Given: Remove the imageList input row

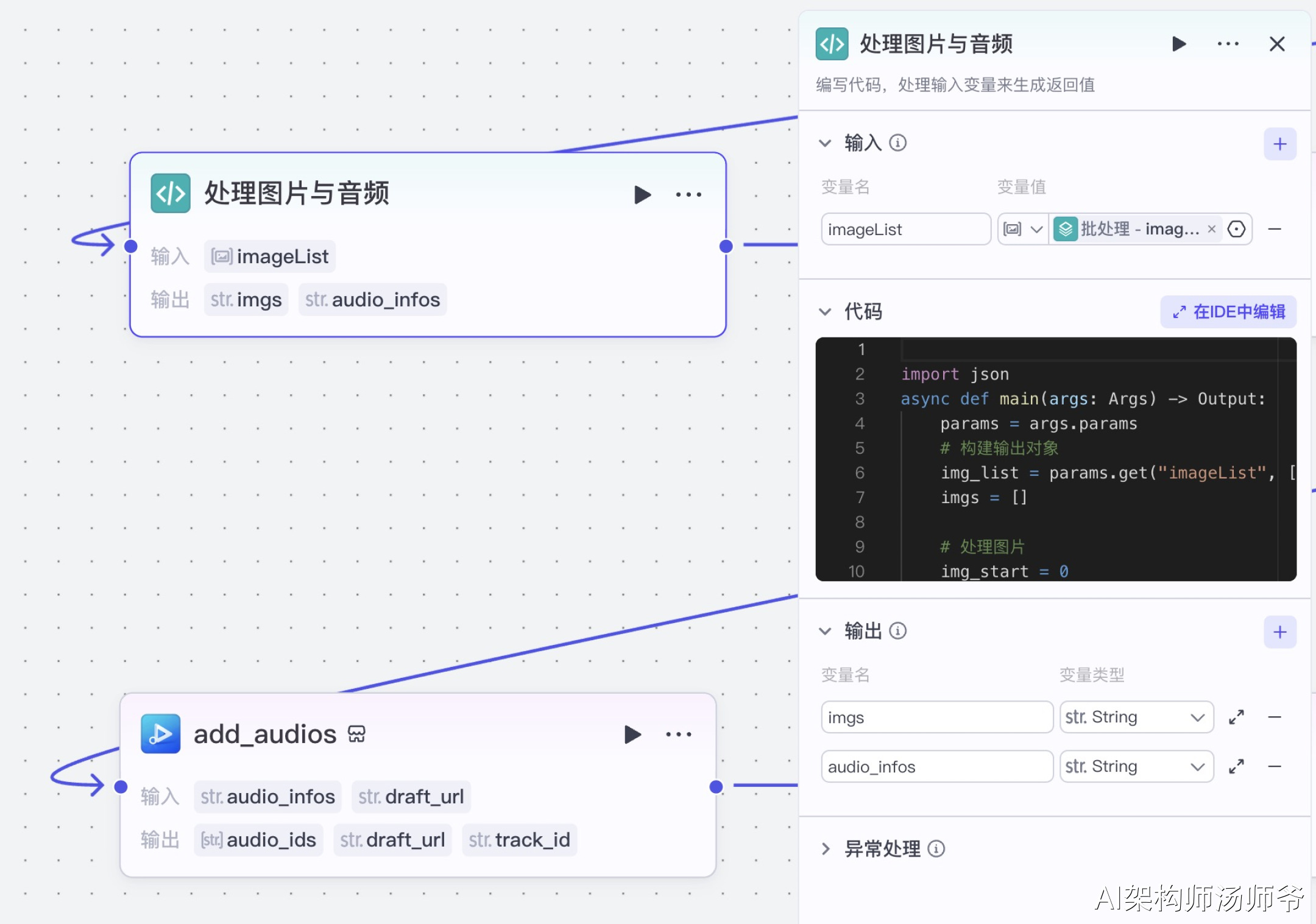Looking at the screenshot, I should click(x=1275, y=229).
